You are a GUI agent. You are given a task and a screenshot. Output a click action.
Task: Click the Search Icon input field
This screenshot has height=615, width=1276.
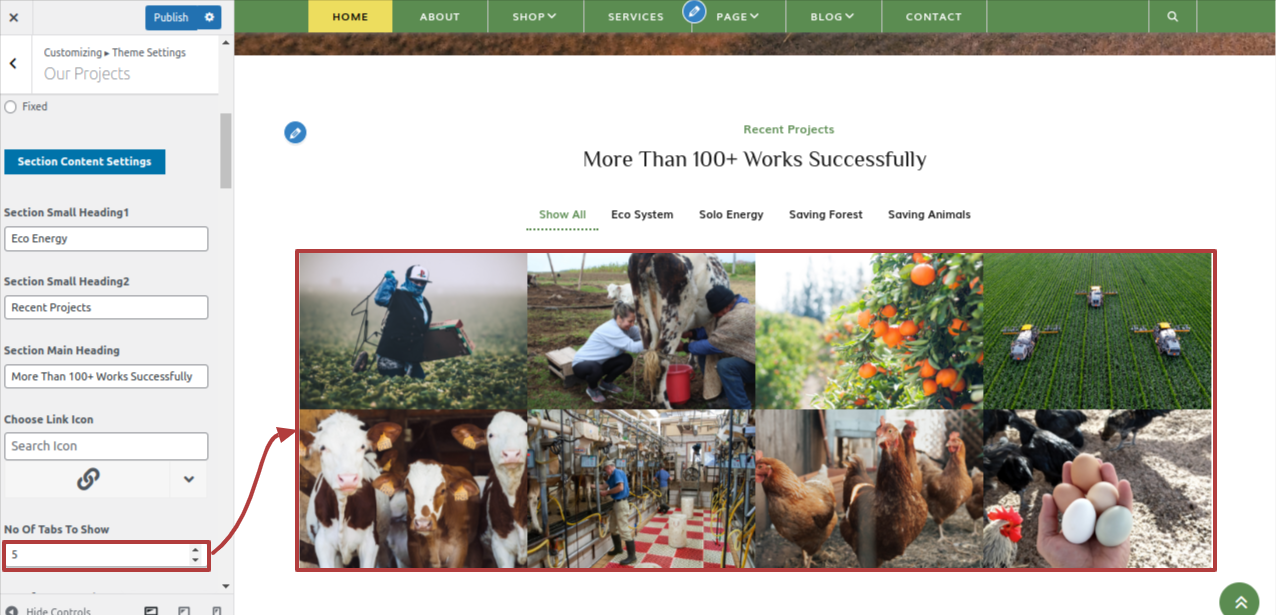106,446
